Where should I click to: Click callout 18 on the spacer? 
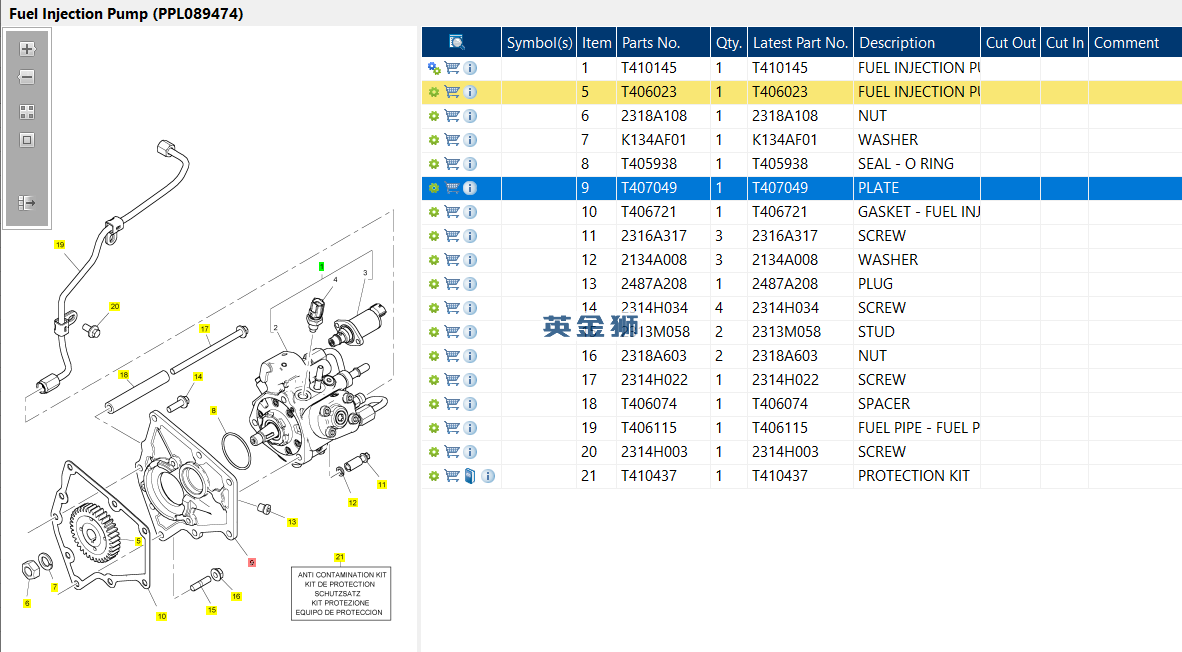(x=124, y=375)
